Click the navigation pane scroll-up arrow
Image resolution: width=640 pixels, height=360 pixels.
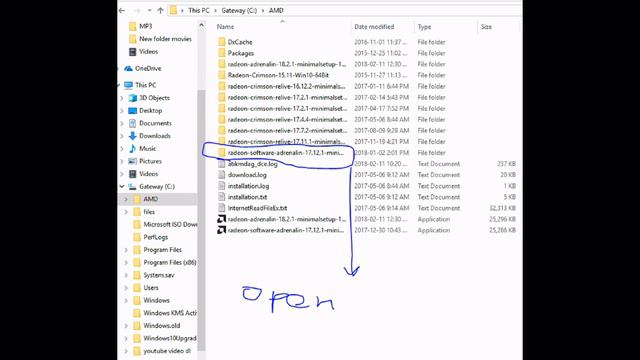201,25
